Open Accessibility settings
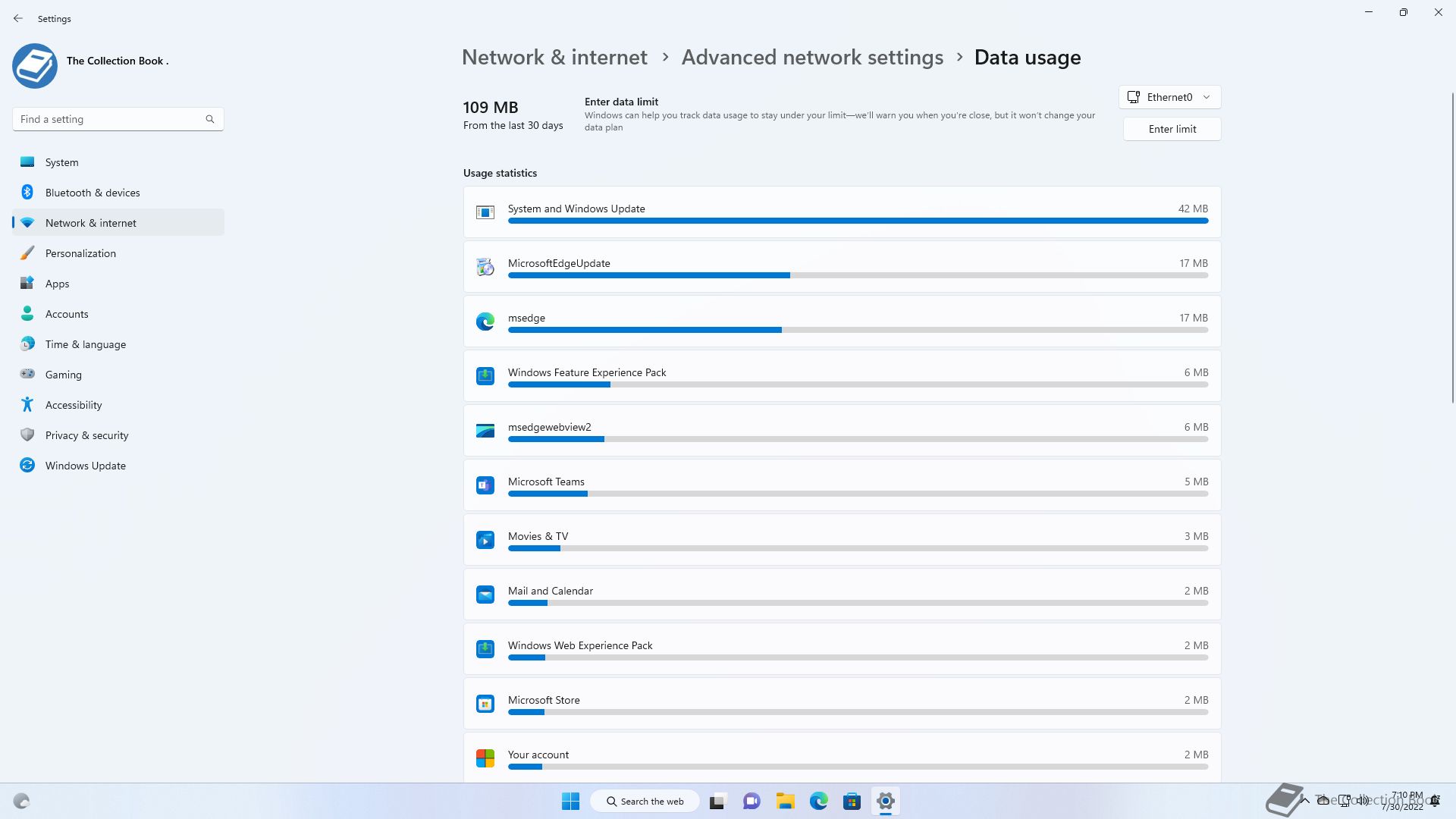The image size is (1456, 819). tap(118, 405)
